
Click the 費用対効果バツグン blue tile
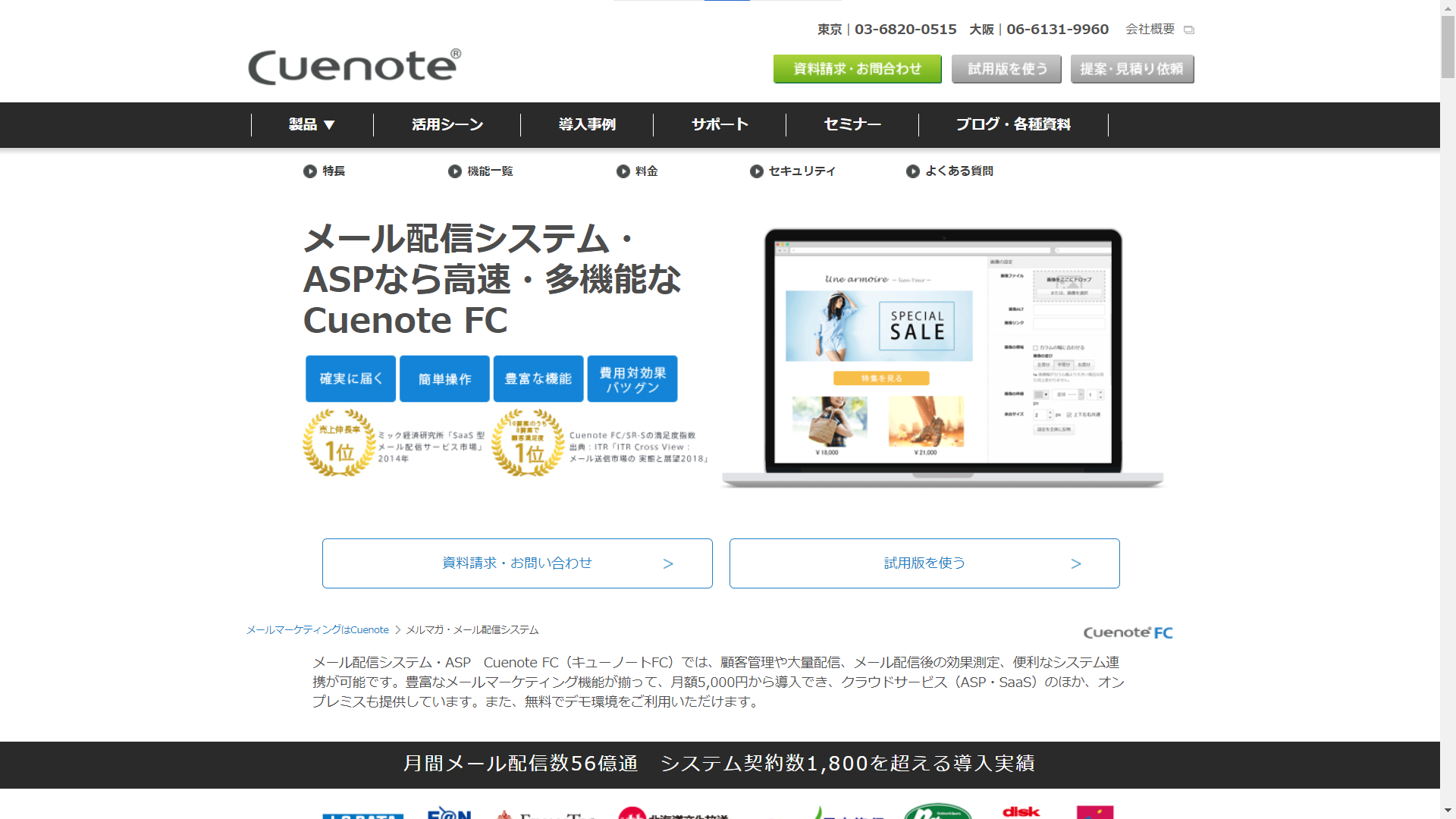pyautogui.click(x=632, y=378)
